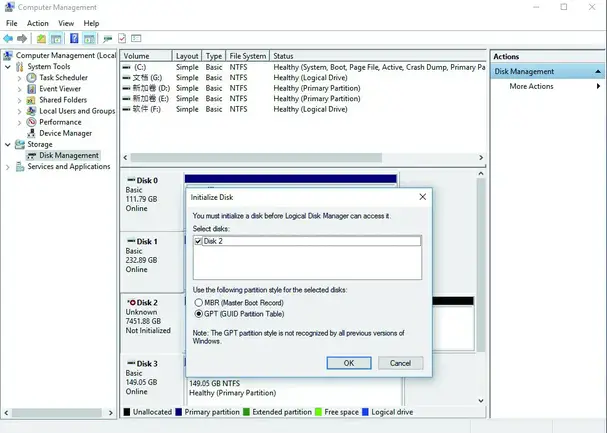The width and height of the screenshot is (607, 433).
Task: Open the Action menu
Action: (x=38, y=23)
